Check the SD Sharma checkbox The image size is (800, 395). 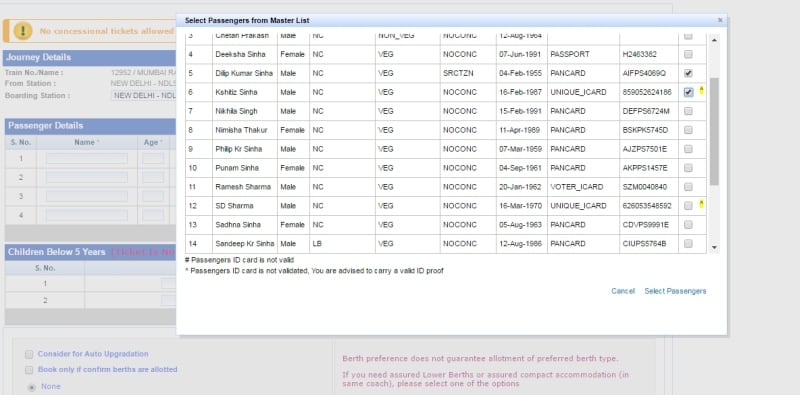[x=688, y=206]
